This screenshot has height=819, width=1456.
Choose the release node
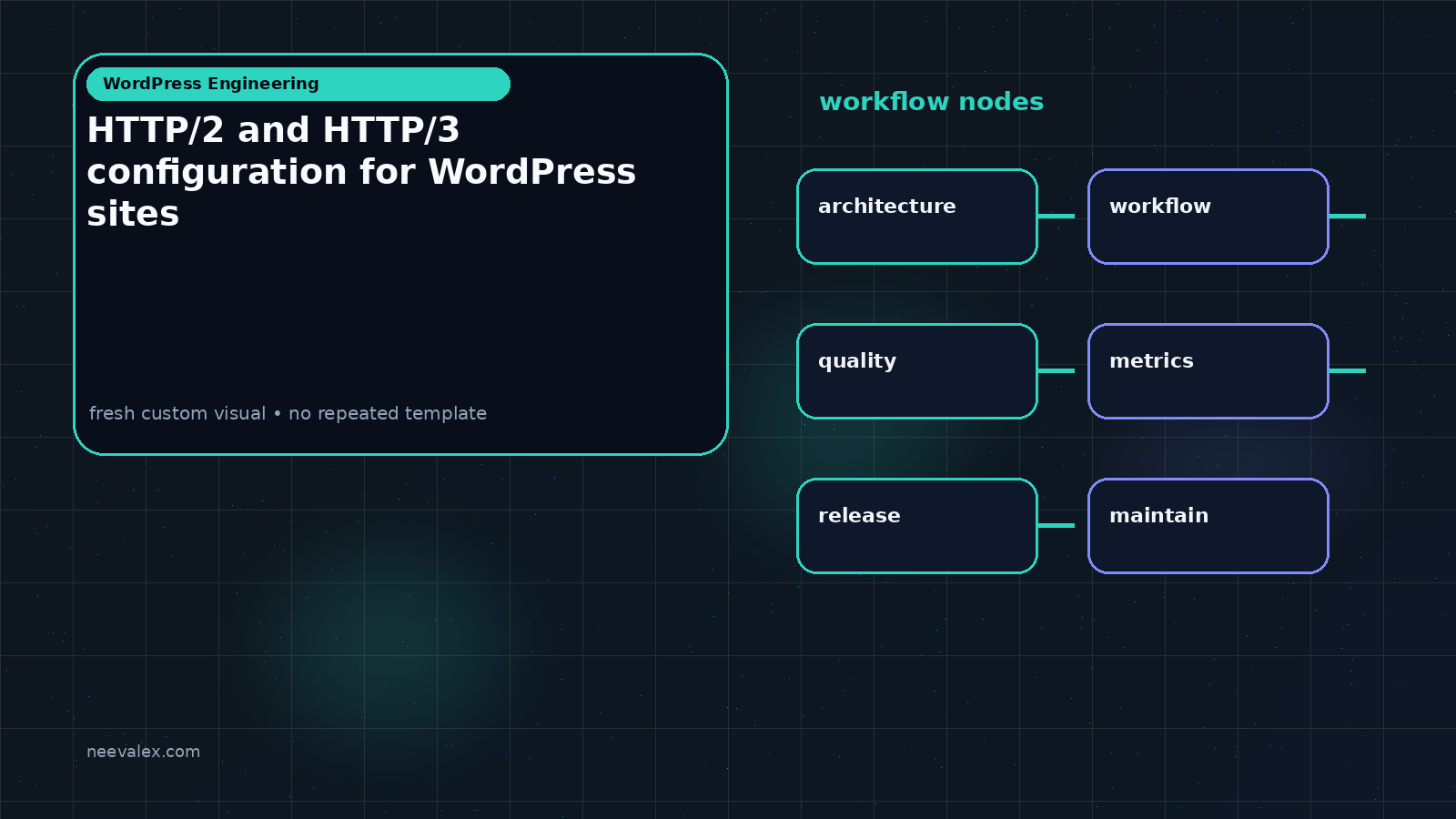(x=917, y=526)
